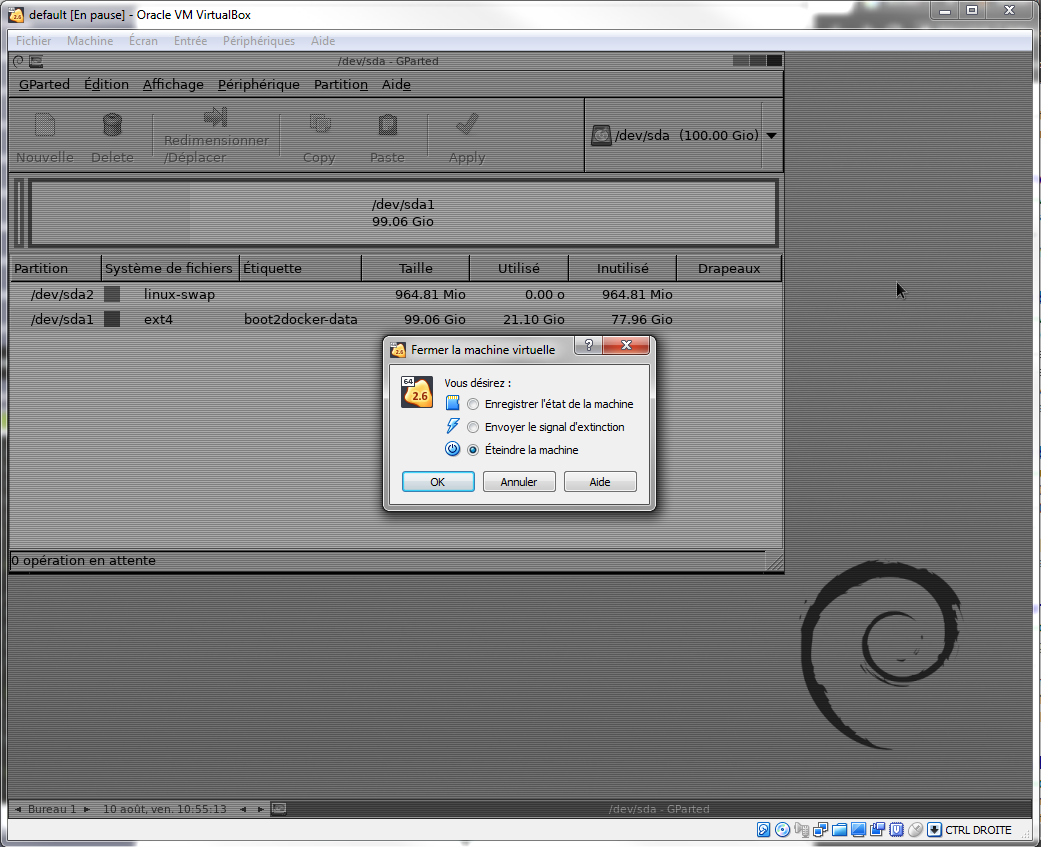Click the Système de fichiers column header
1041x847 pixels.
tap(170, 268)
